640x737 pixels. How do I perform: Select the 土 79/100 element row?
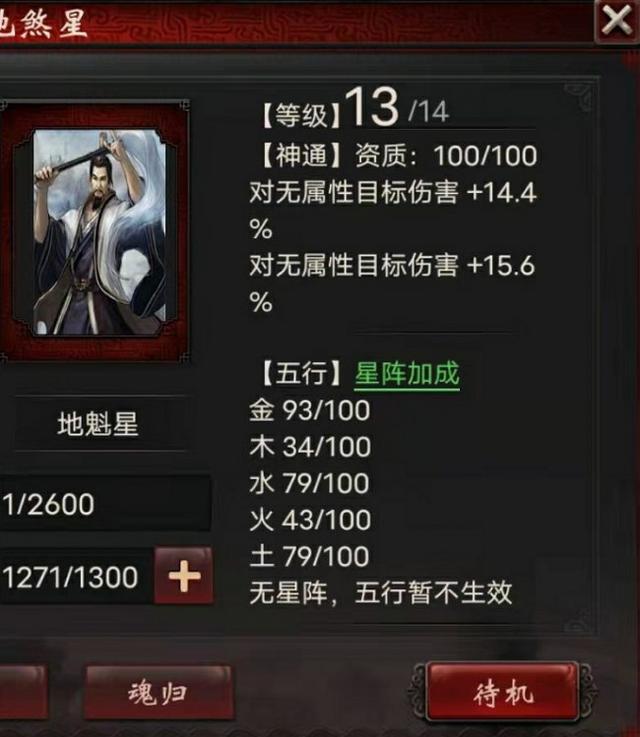310,556
